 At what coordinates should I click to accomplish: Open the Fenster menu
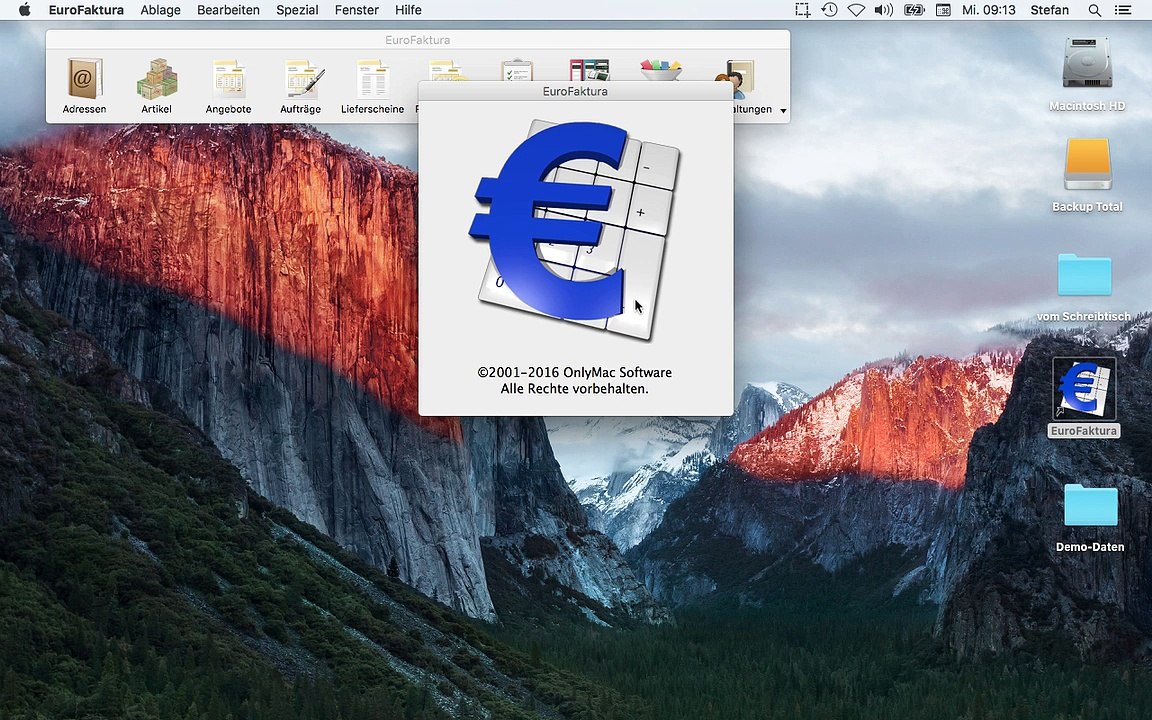coord(356,10)
